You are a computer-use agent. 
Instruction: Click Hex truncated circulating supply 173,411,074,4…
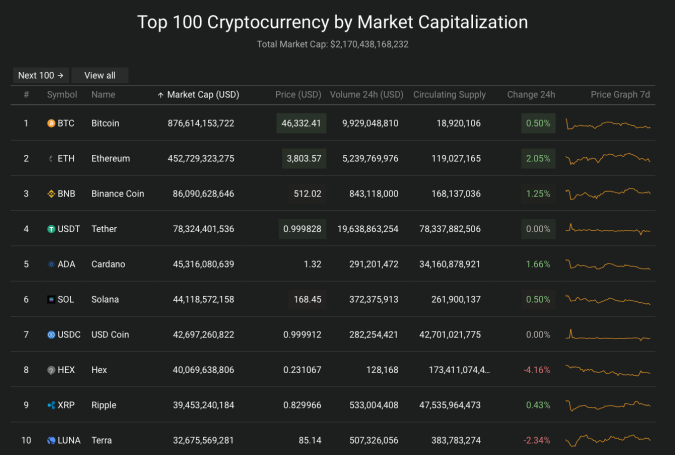[x=459, y=370]
